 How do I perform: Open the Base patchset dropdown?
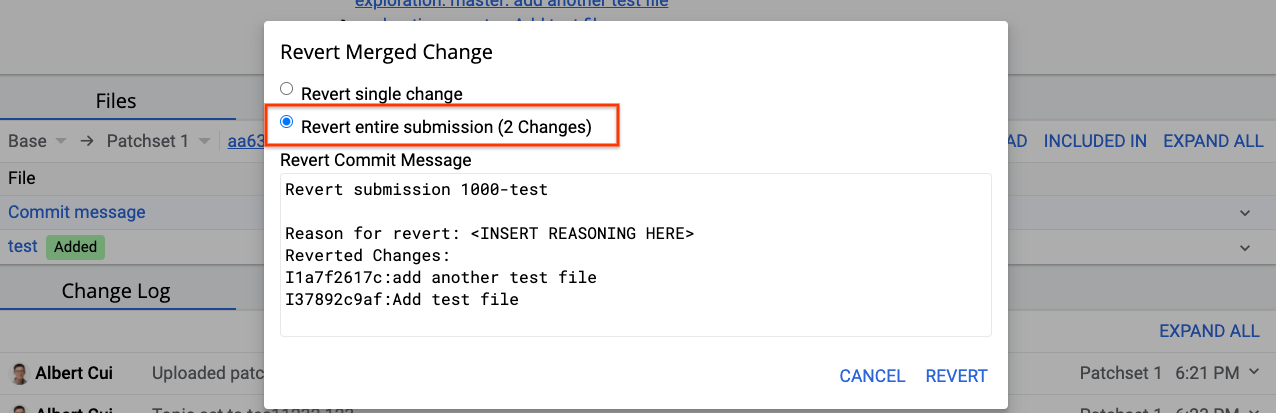click(x=36, y=141)
